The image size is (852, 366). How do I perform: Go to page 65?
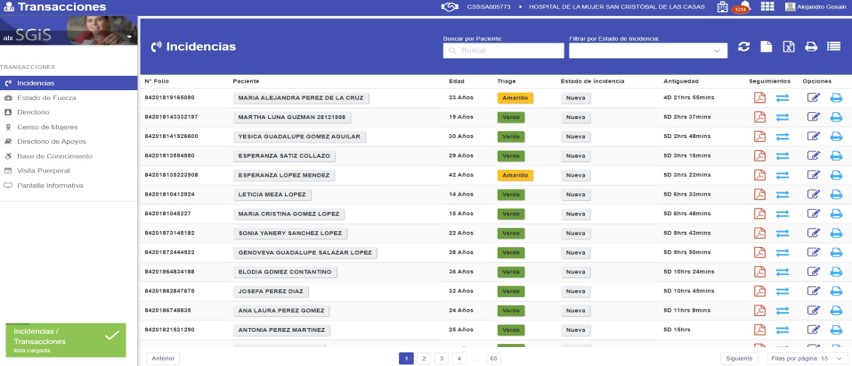(493, 358)
